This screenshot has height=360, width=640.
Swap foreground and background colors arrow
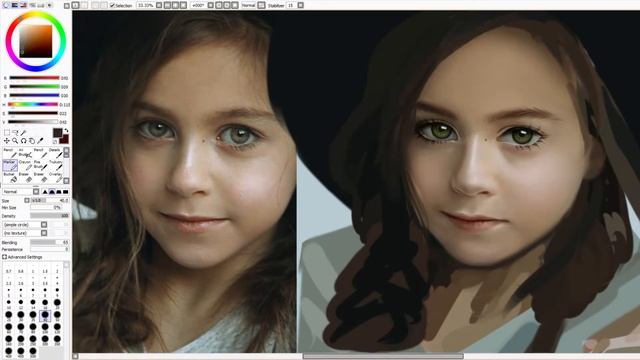tap(67, 130)
